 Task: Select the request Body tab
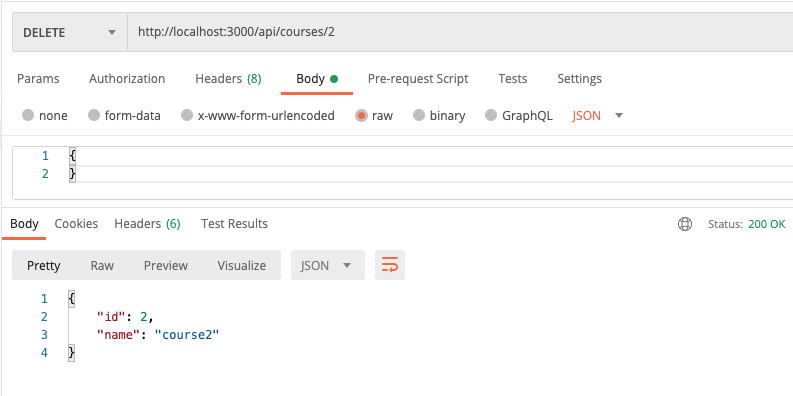(317, 79)
